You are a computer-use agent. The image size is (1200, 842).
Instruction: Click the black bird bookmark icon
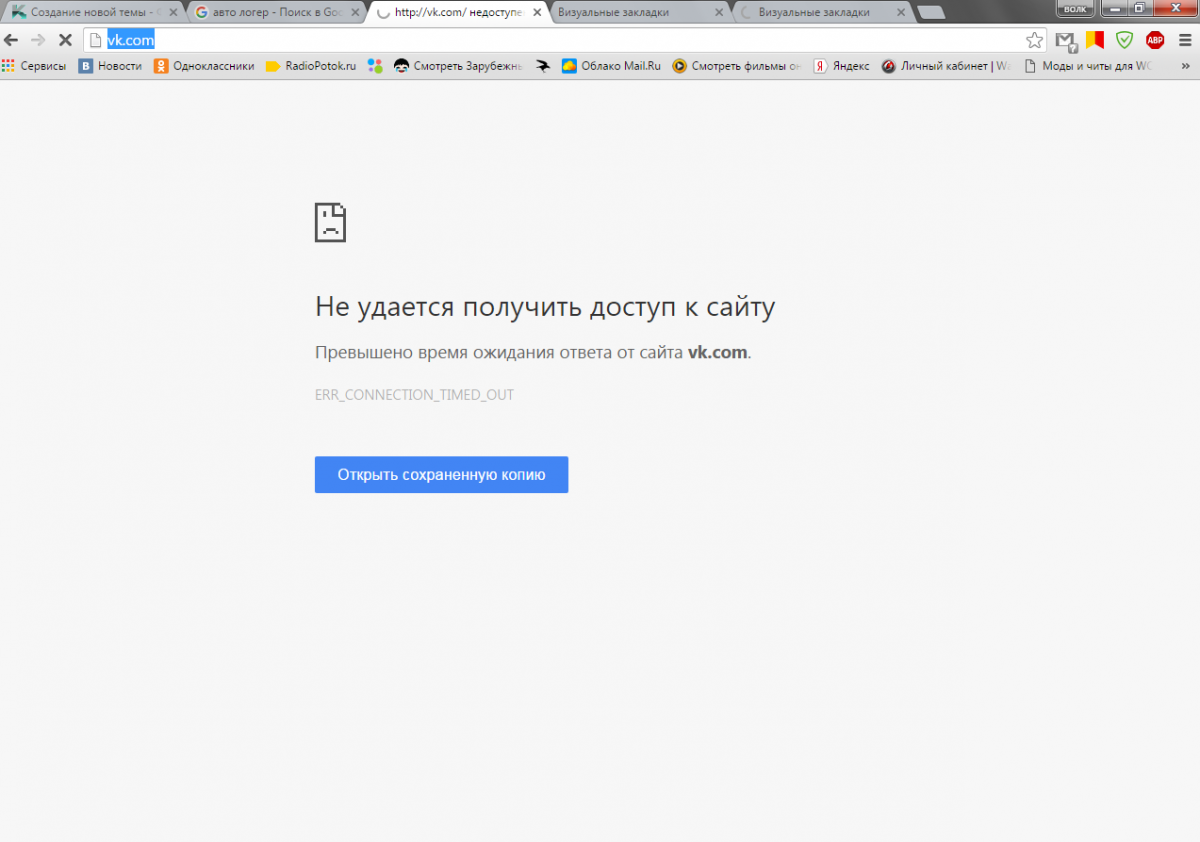[x=543, y=66]
